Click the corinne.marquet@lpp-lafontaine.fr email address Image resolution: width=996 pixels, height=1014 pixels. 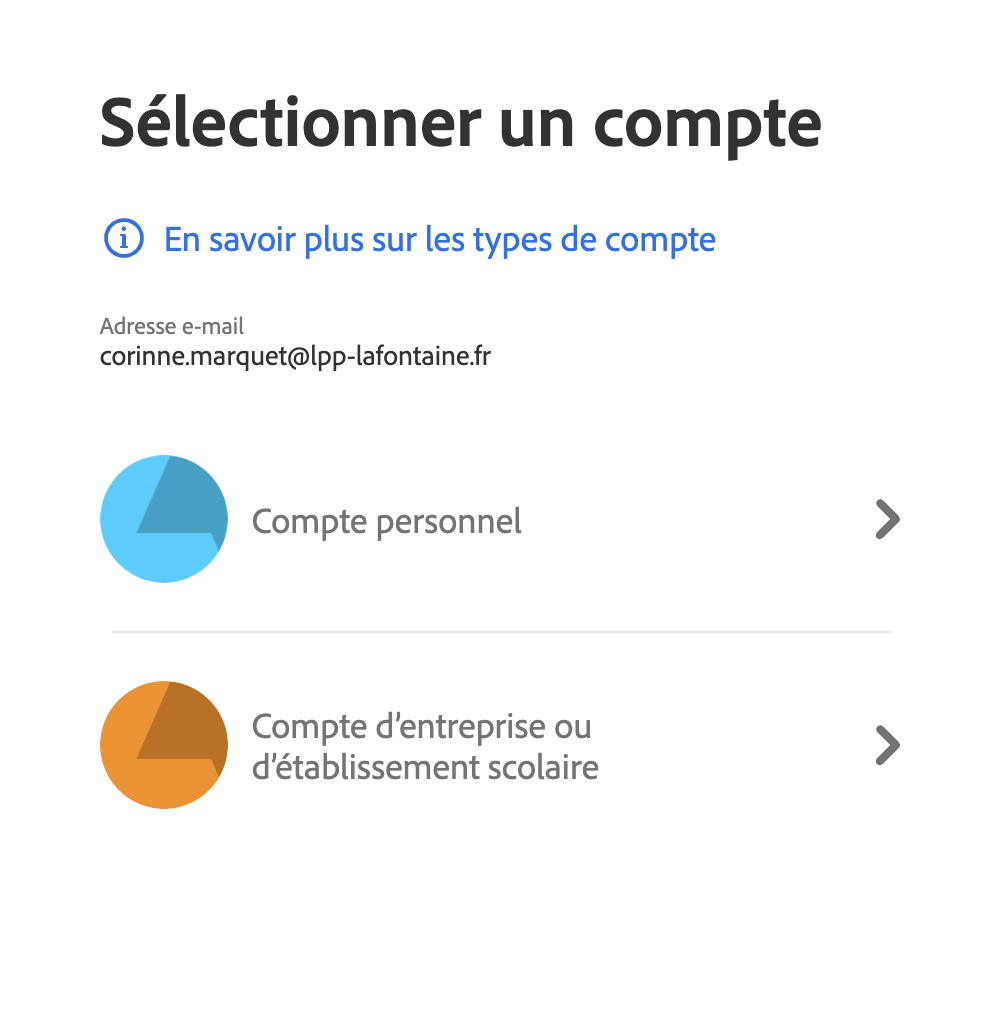coord(296,356)
